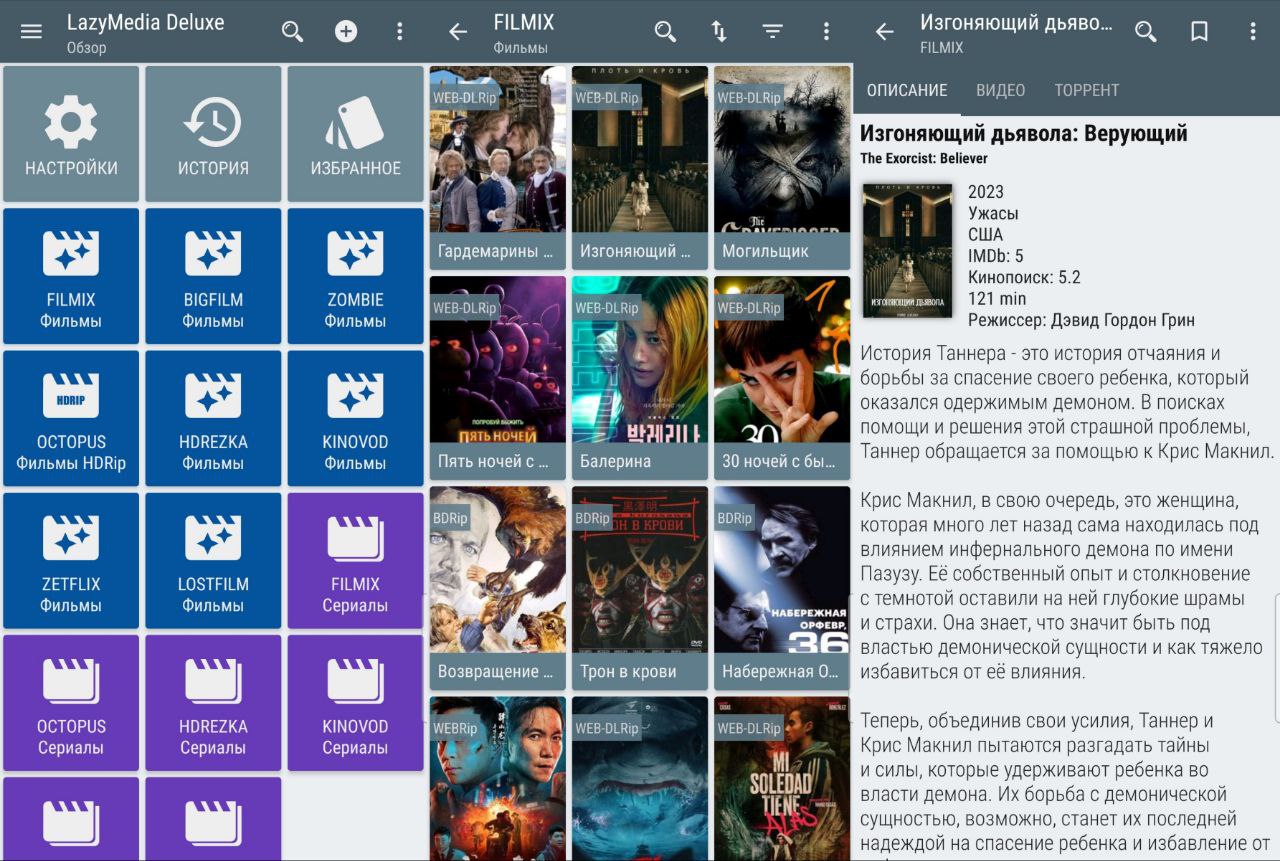
Task: Tap the IMDb: 5 rating text
Action: pyautogui.click(x=996, y=256)
